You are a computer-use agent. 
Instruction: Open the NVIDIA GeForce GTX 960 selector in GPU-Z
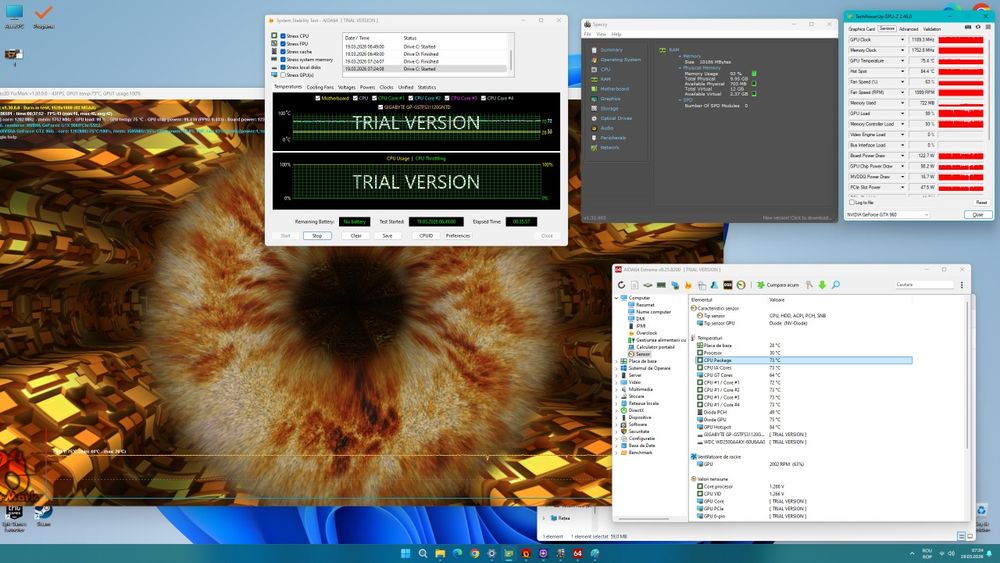click(886, 215)
